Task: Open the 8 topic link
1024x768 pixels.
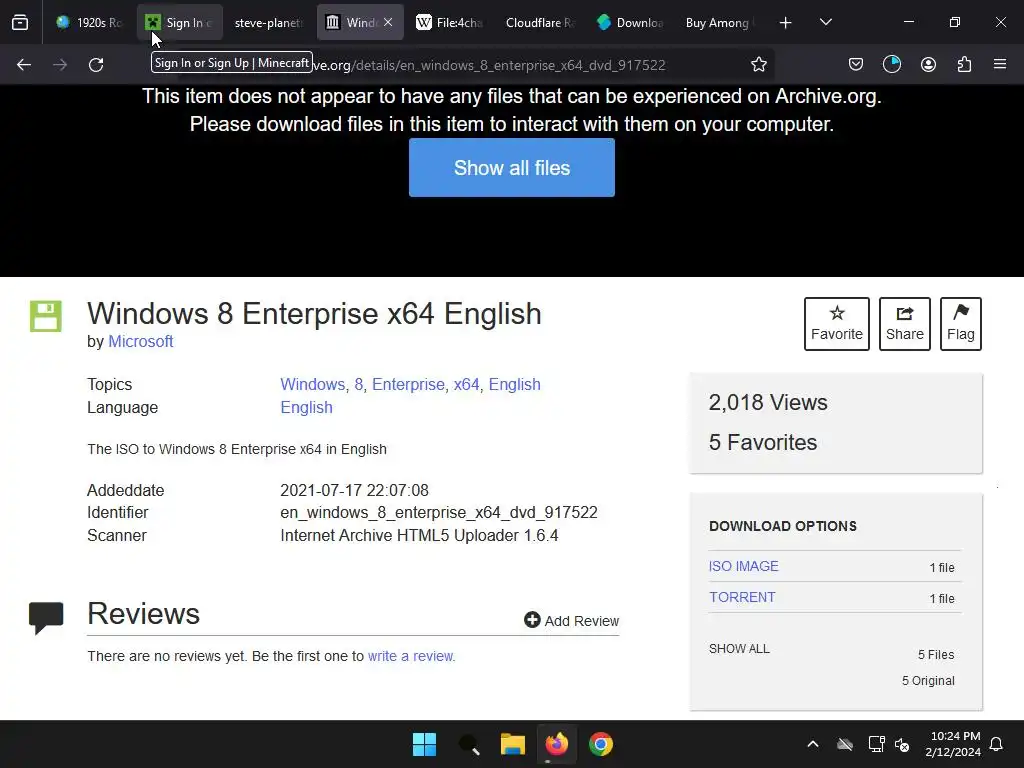Action: click(x=359, y=385)
